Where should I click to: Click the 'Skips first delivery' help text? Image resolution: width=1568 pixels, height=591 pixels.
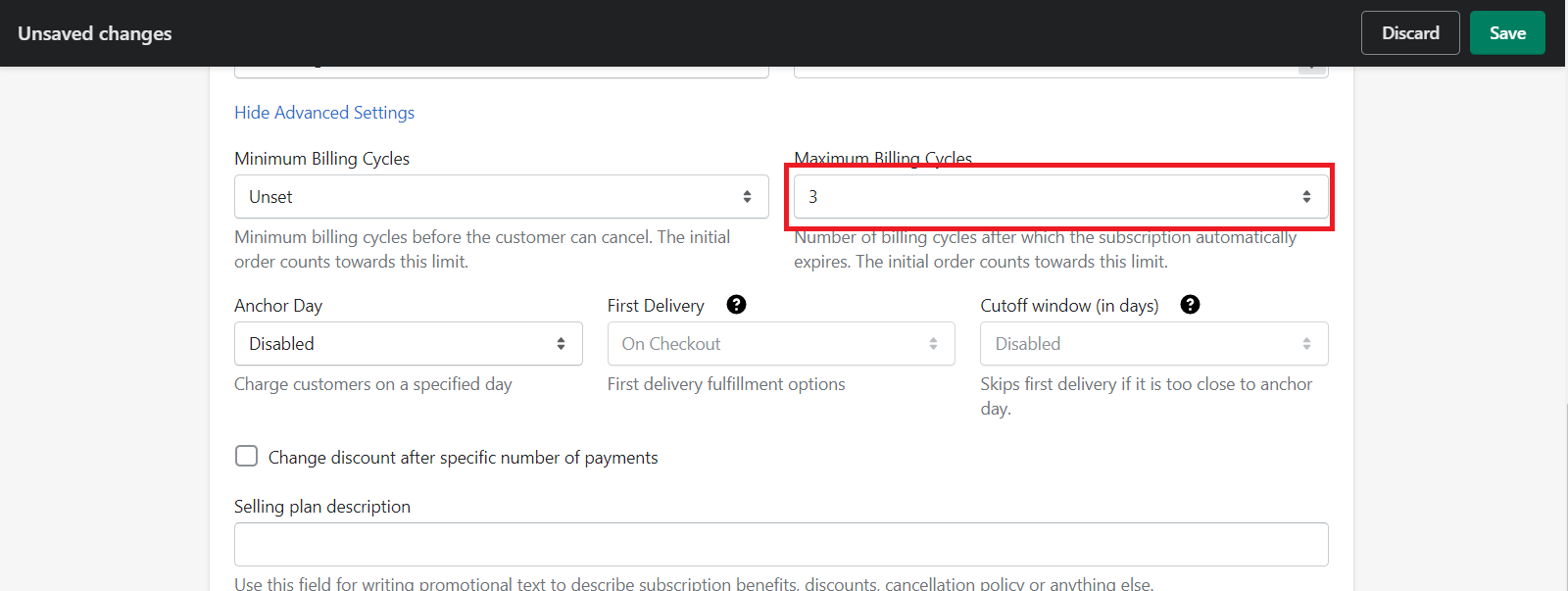pos(1147,396)
